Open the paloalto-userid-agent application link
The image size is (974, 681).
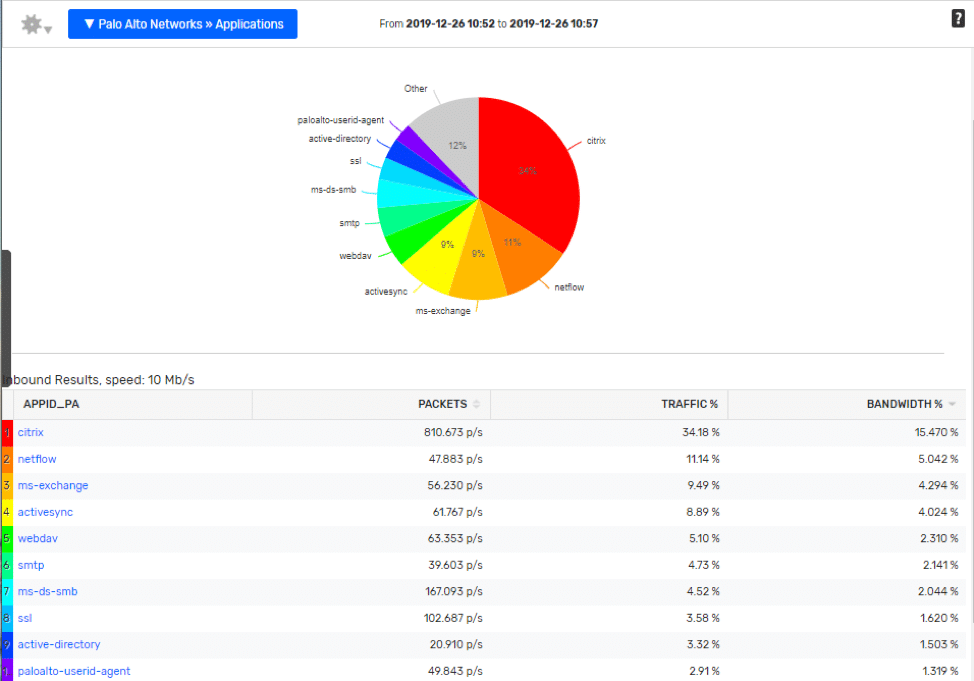73,671
